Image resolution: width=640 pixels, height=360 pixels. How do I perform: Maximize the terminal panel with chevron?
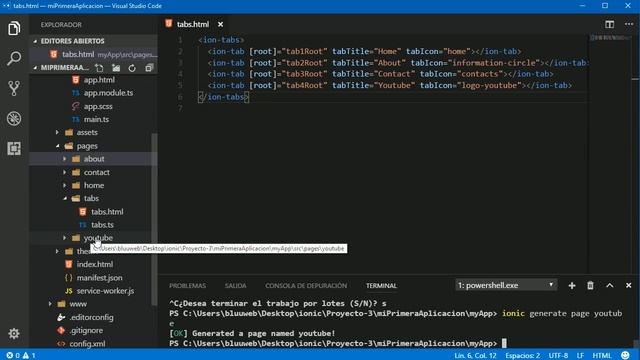(609, 285)
